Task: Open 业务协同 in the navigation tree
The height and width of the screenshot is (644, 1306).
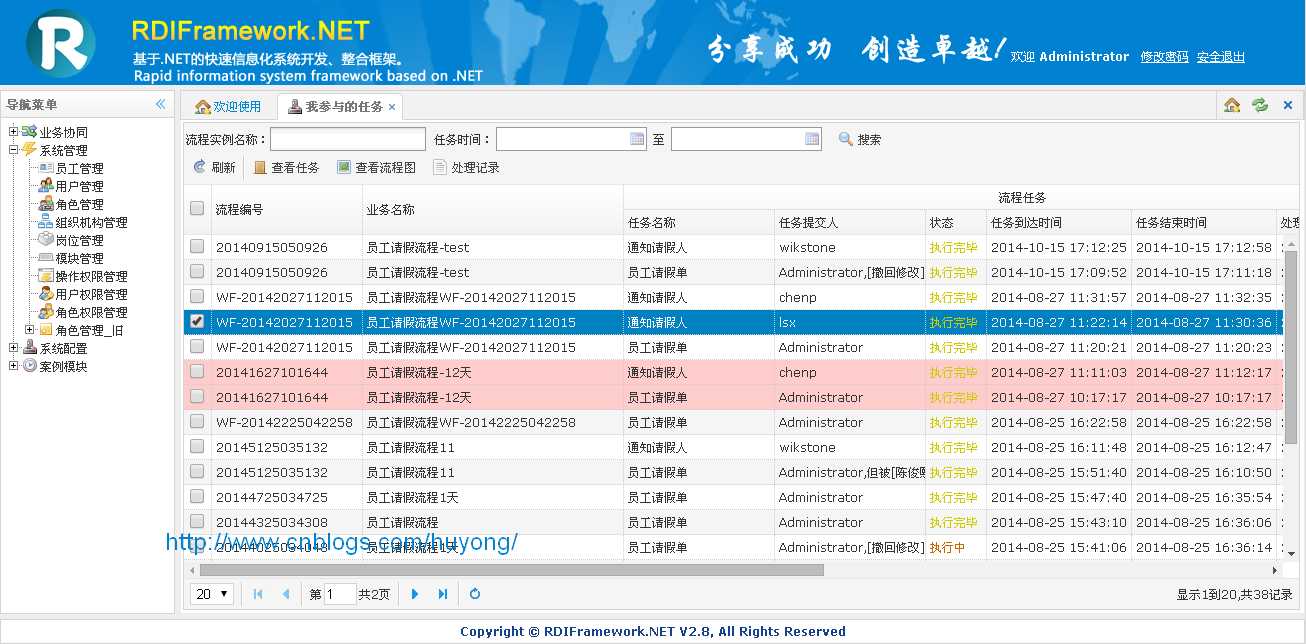Action: [63, 132]
